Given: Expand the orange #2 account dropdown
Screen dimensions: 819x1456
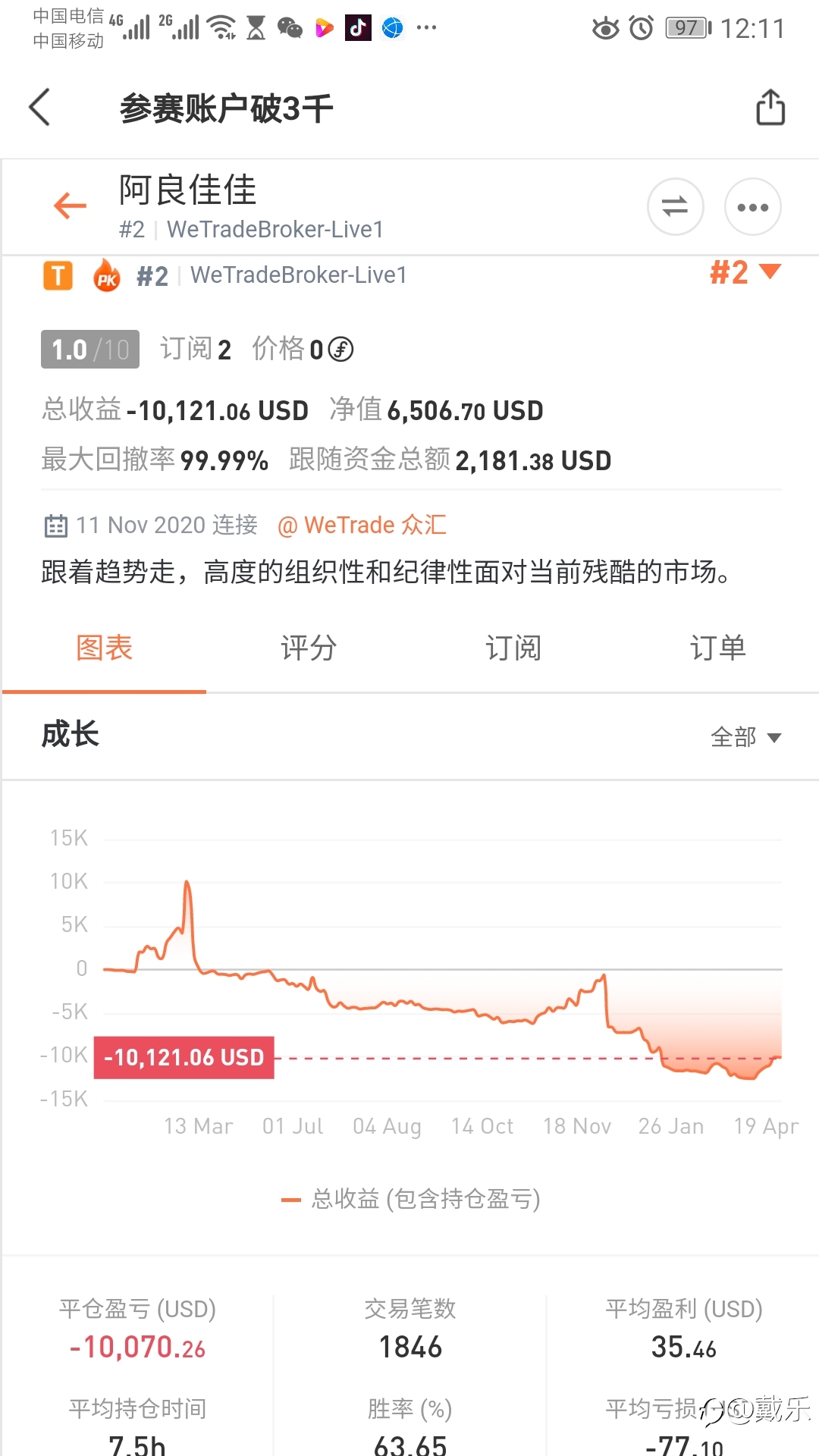Looking at the screenshot, I should coord(745,271).
